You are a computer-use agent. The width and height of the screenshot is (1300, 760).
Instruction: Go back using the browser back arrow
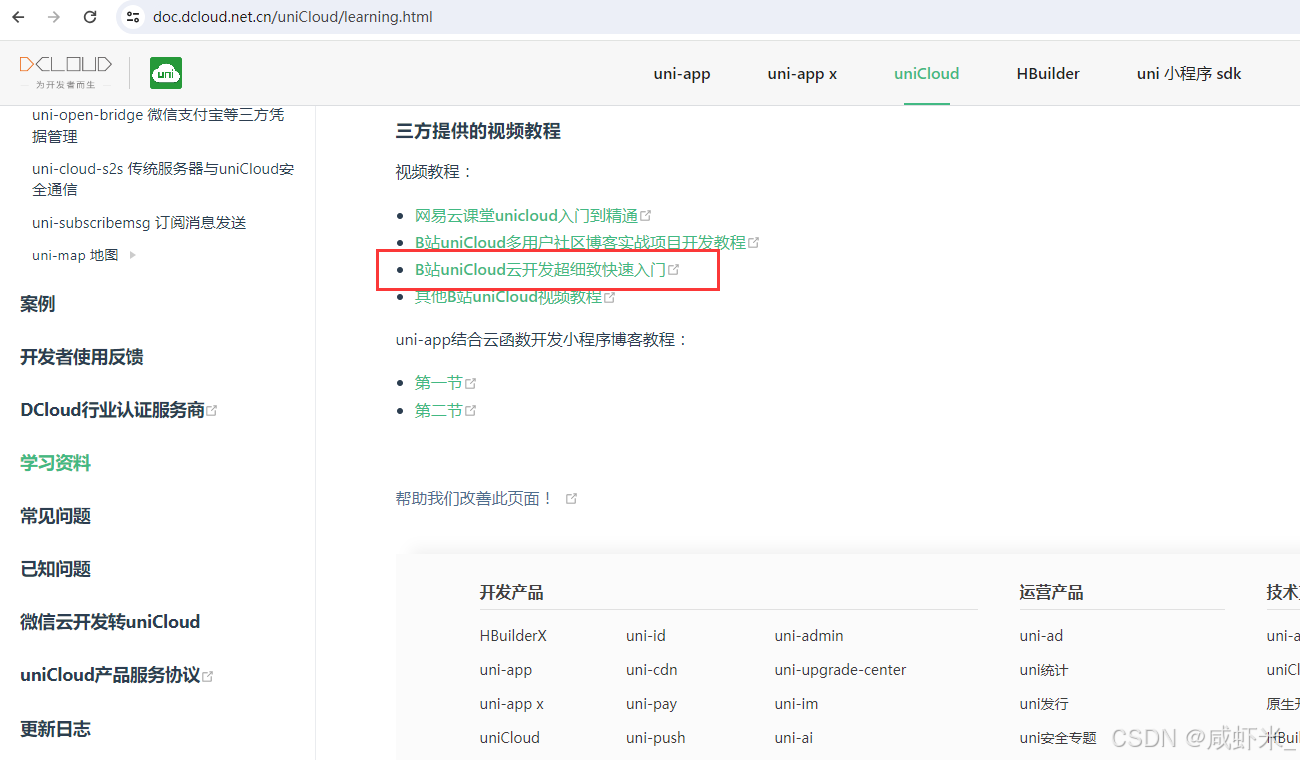pos(18,17)
